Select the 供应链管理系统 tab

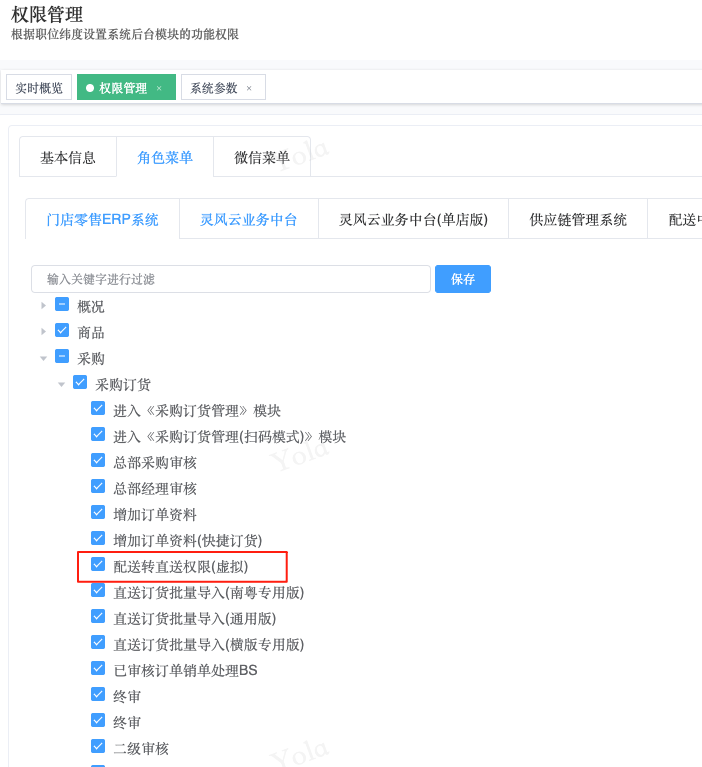[x=578, y=219]
